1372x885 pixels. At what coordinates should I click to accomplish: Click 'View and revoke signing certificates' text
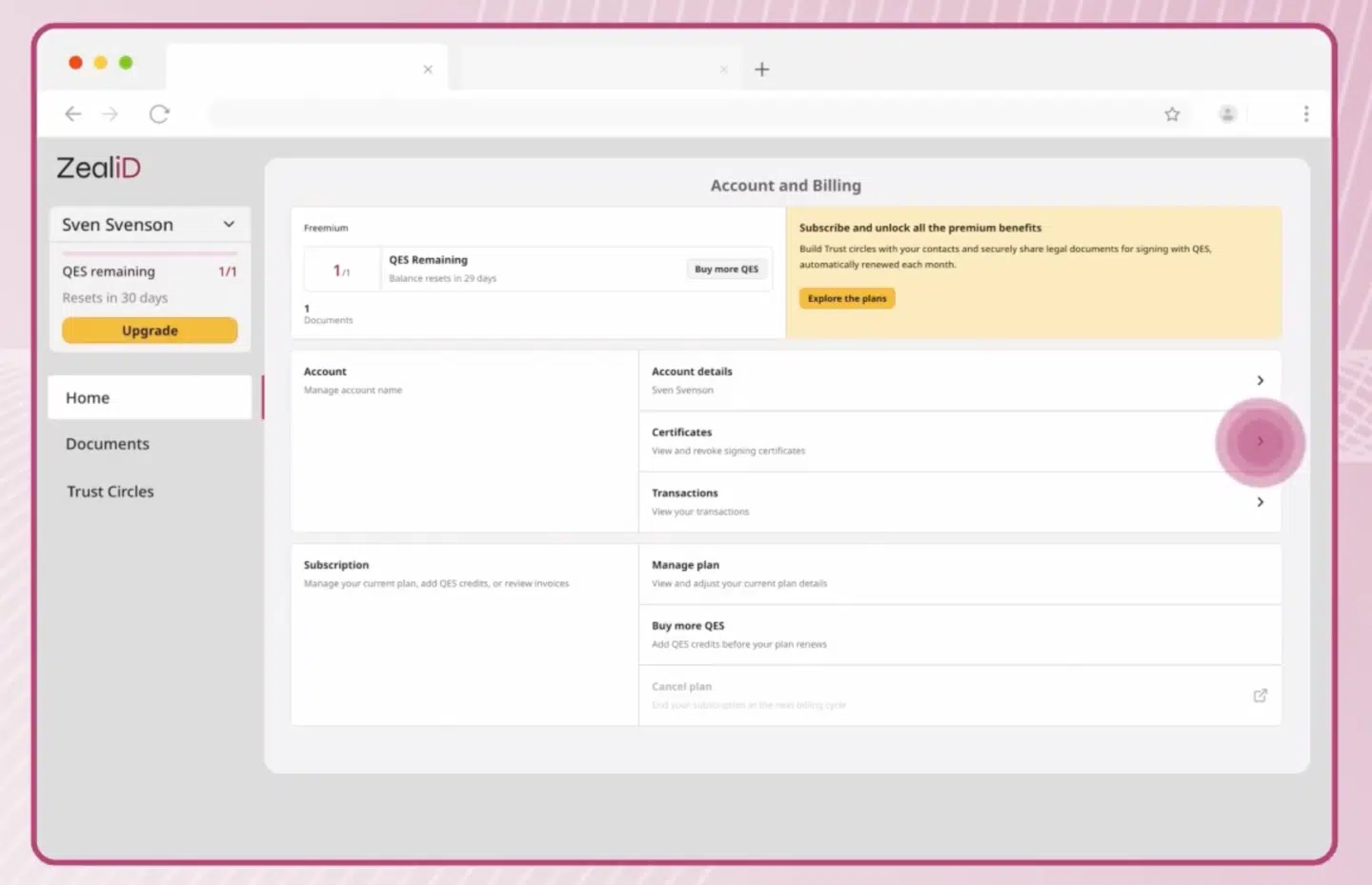[728, 451]
